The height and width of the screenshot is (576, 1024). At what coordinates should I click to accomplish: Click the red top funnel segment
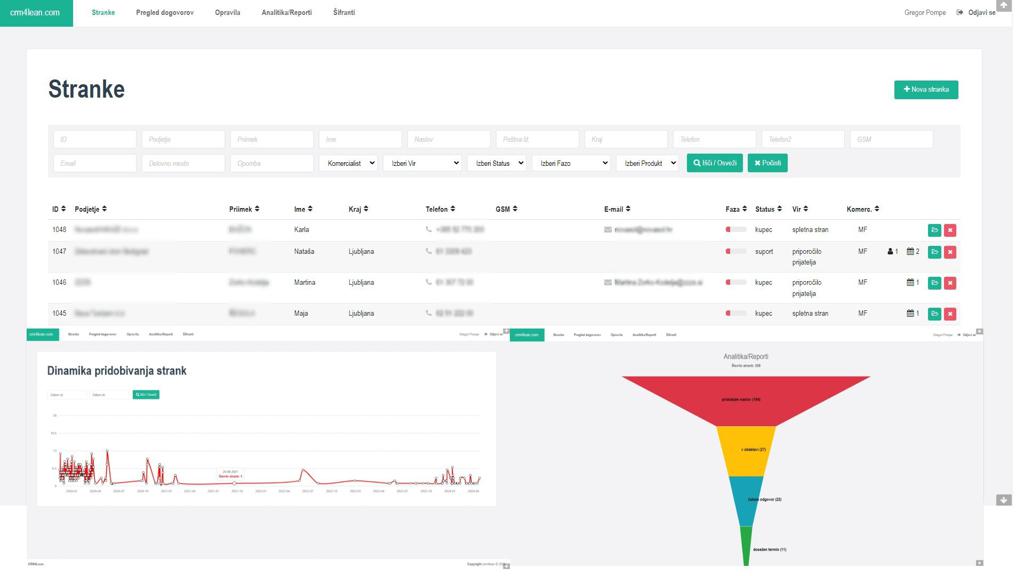pyautogui.click(x=746, y=398)
